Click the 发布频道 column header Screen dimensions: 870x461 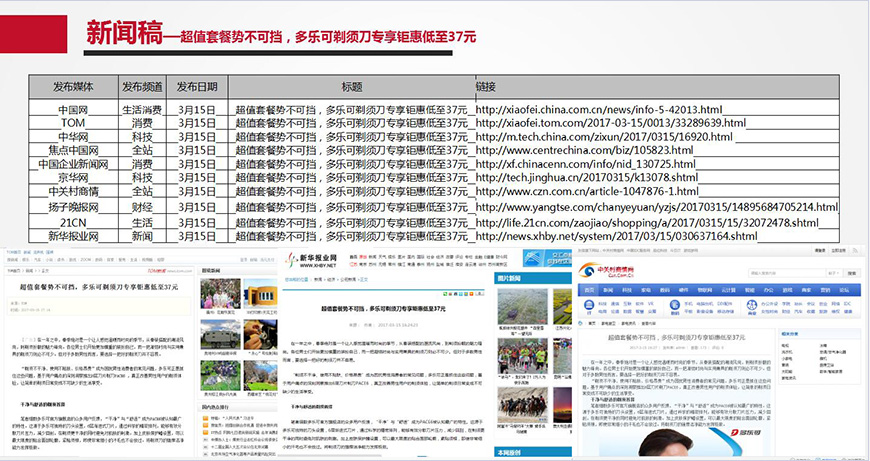(142, 87)
